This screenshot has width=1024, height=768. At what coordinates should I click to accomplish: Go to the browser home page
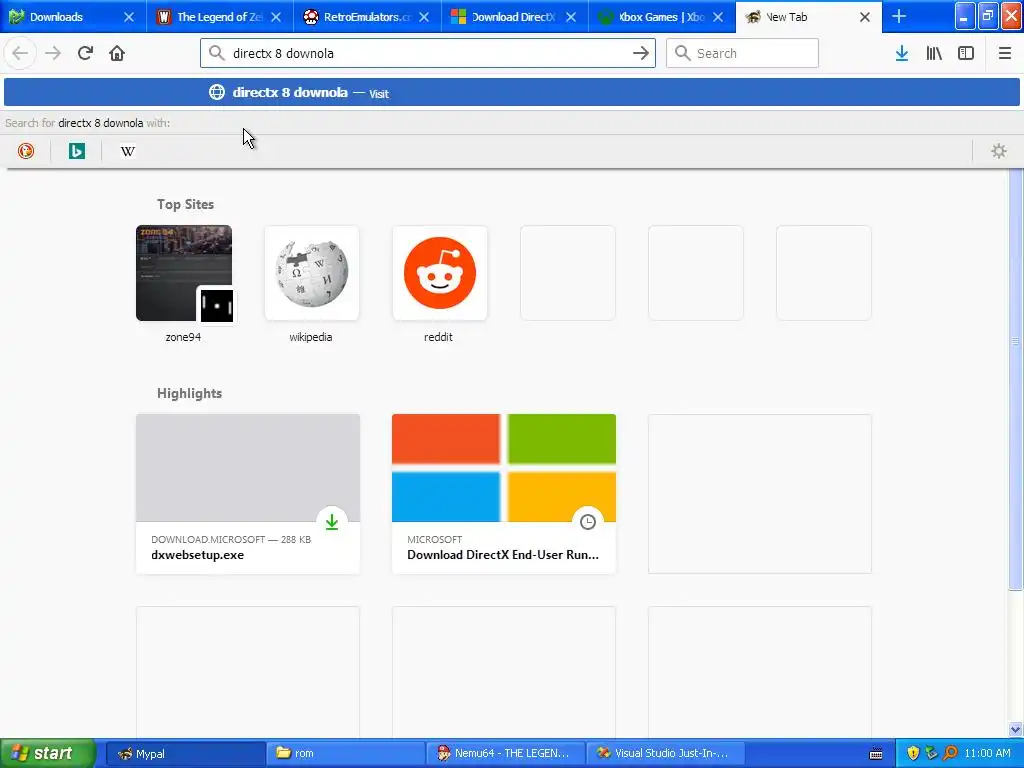tap(117, 53)
